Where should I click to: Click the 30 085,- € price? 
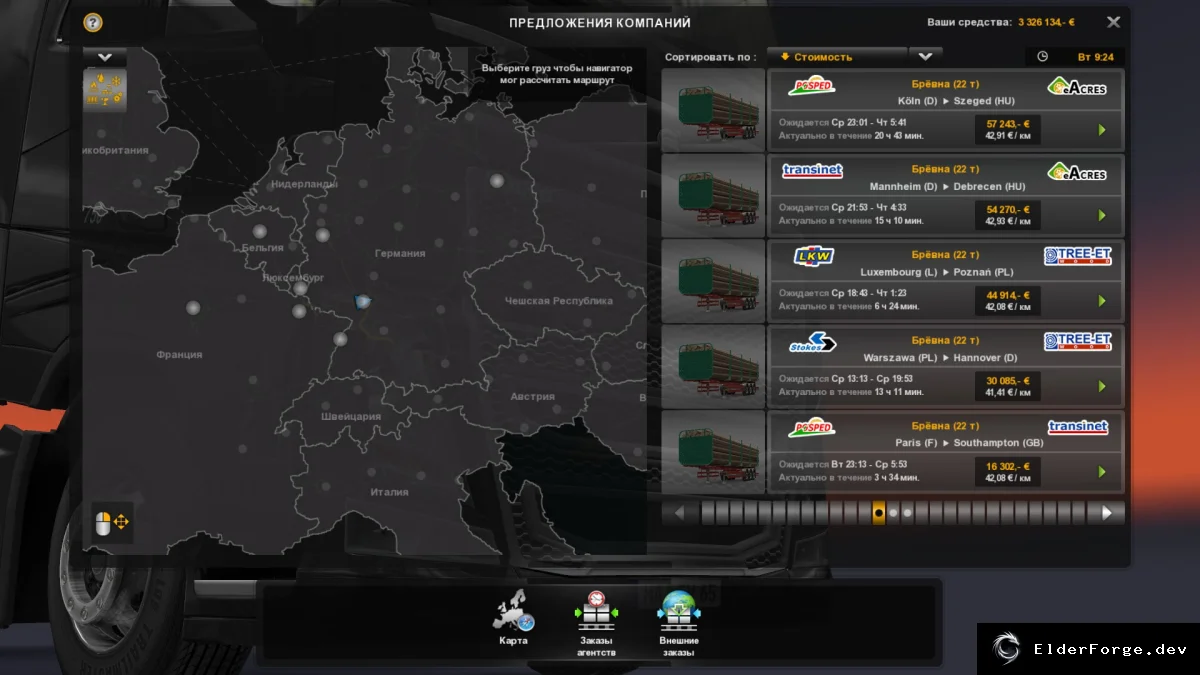pyautogui.click(x=1008, y=380)
